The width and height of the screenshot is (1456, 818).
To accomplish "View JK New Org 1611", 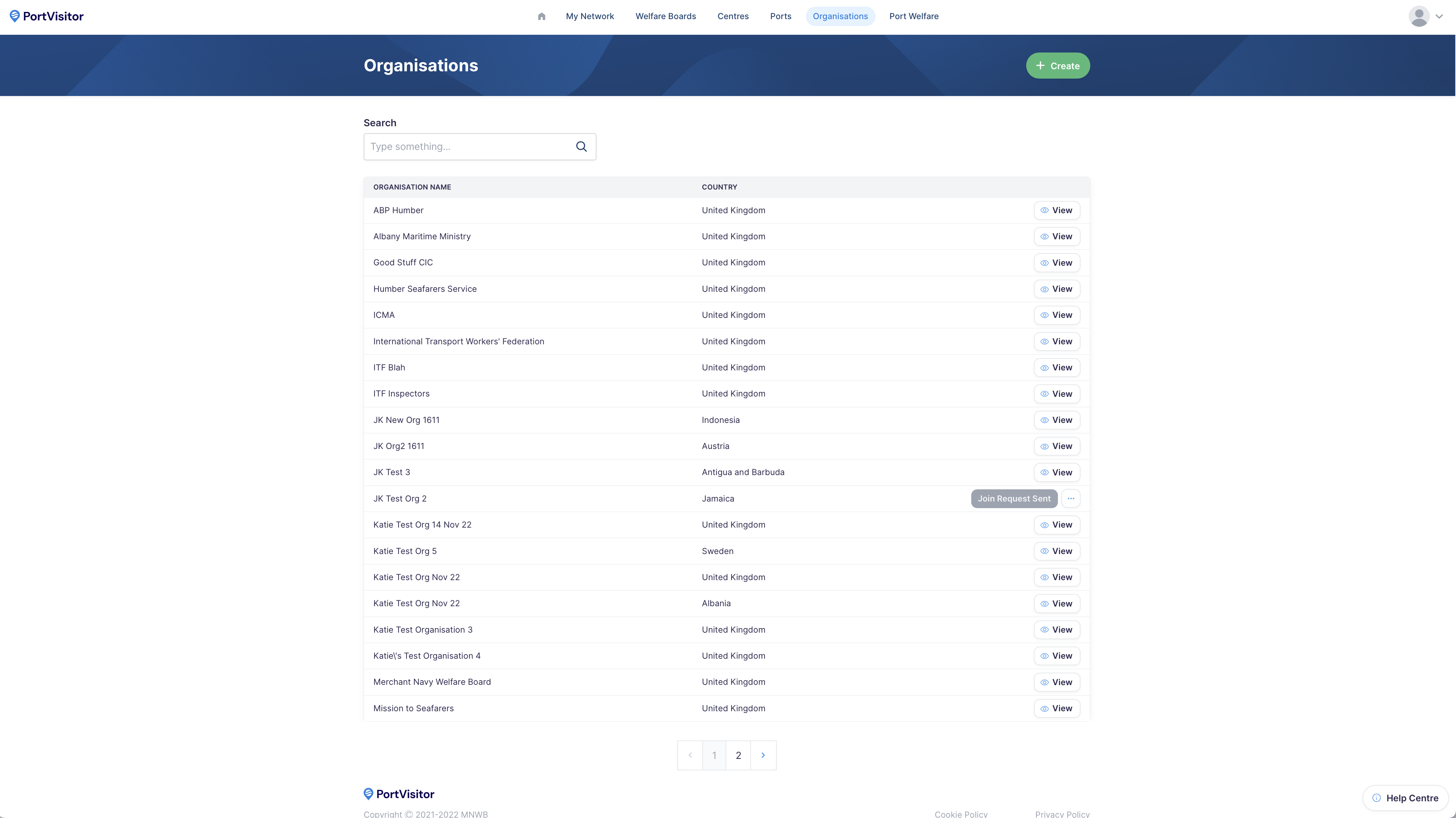I will pos(1057,420).
